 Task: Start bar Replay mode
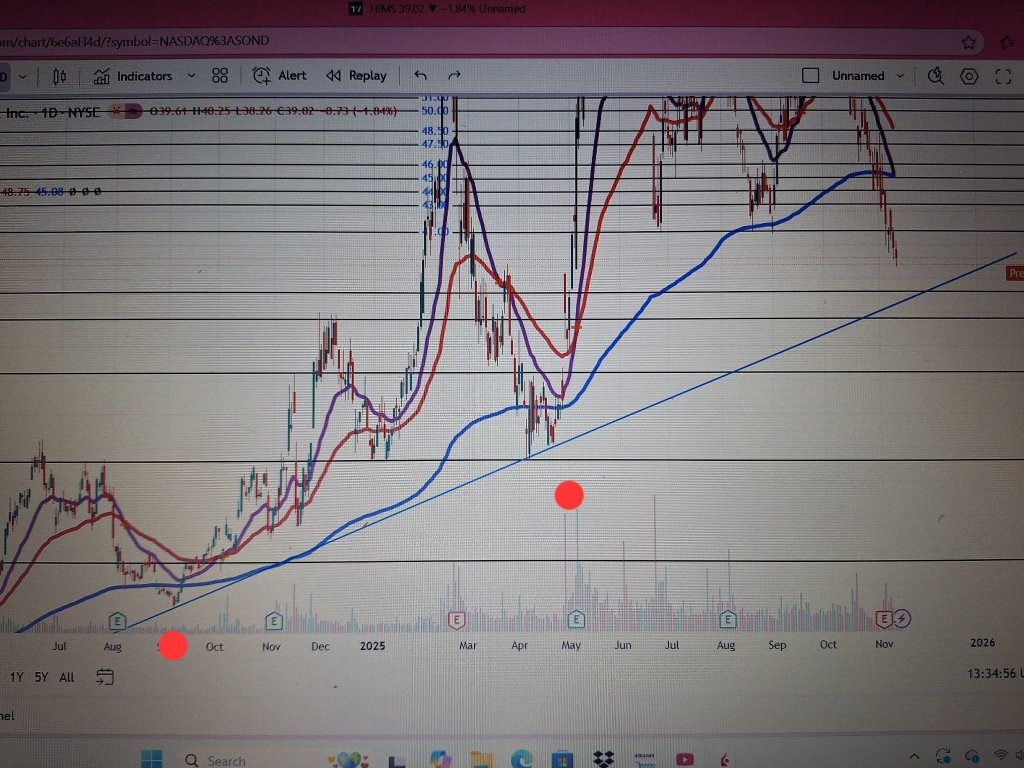click(356, 76)
